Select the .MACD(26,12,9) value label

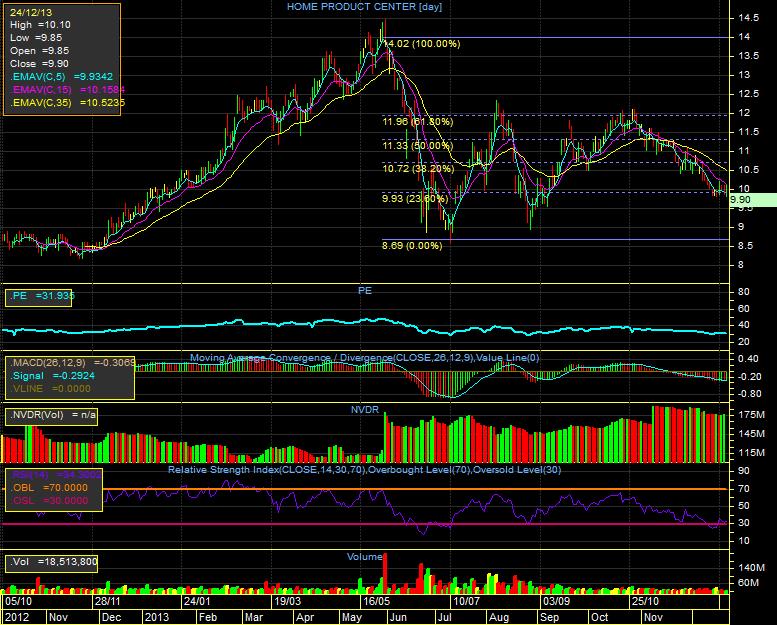click(72, 362)
